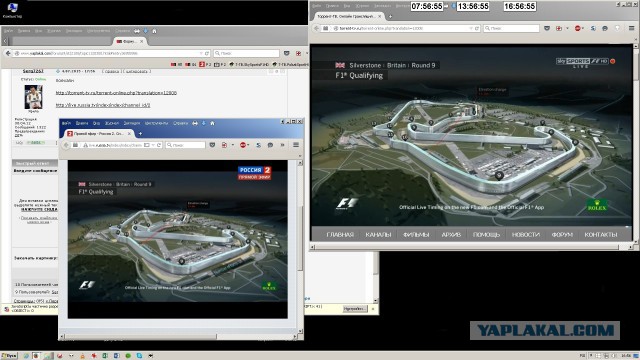Open the Р 2 bookmark with red icon
Viewport: 640px width, 360px height.
205,64
